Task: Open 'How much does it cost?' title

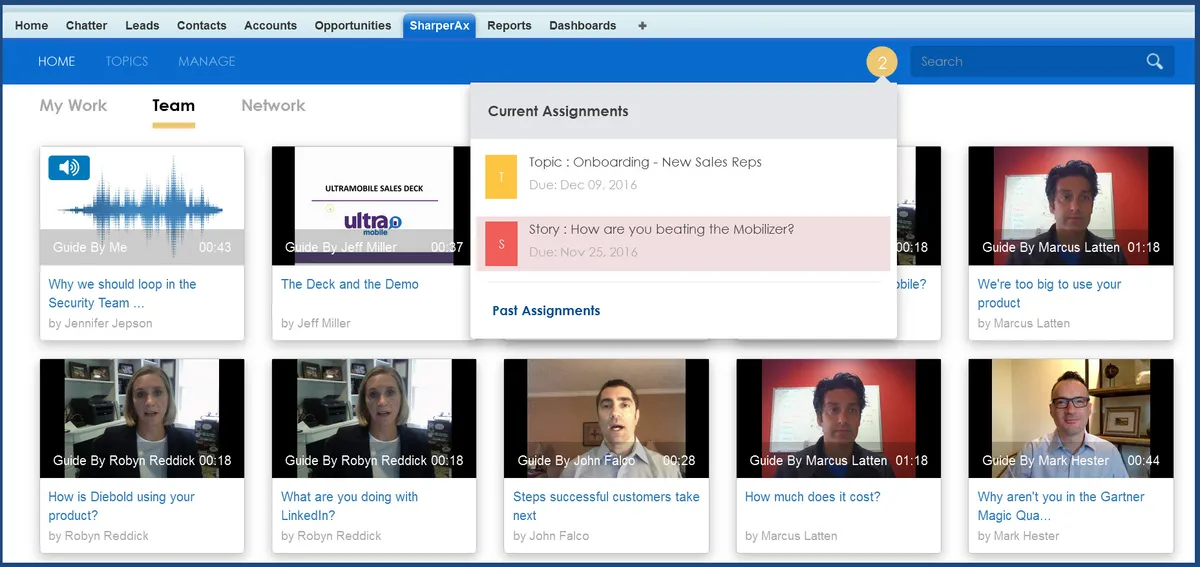Action: pos(812,497)
